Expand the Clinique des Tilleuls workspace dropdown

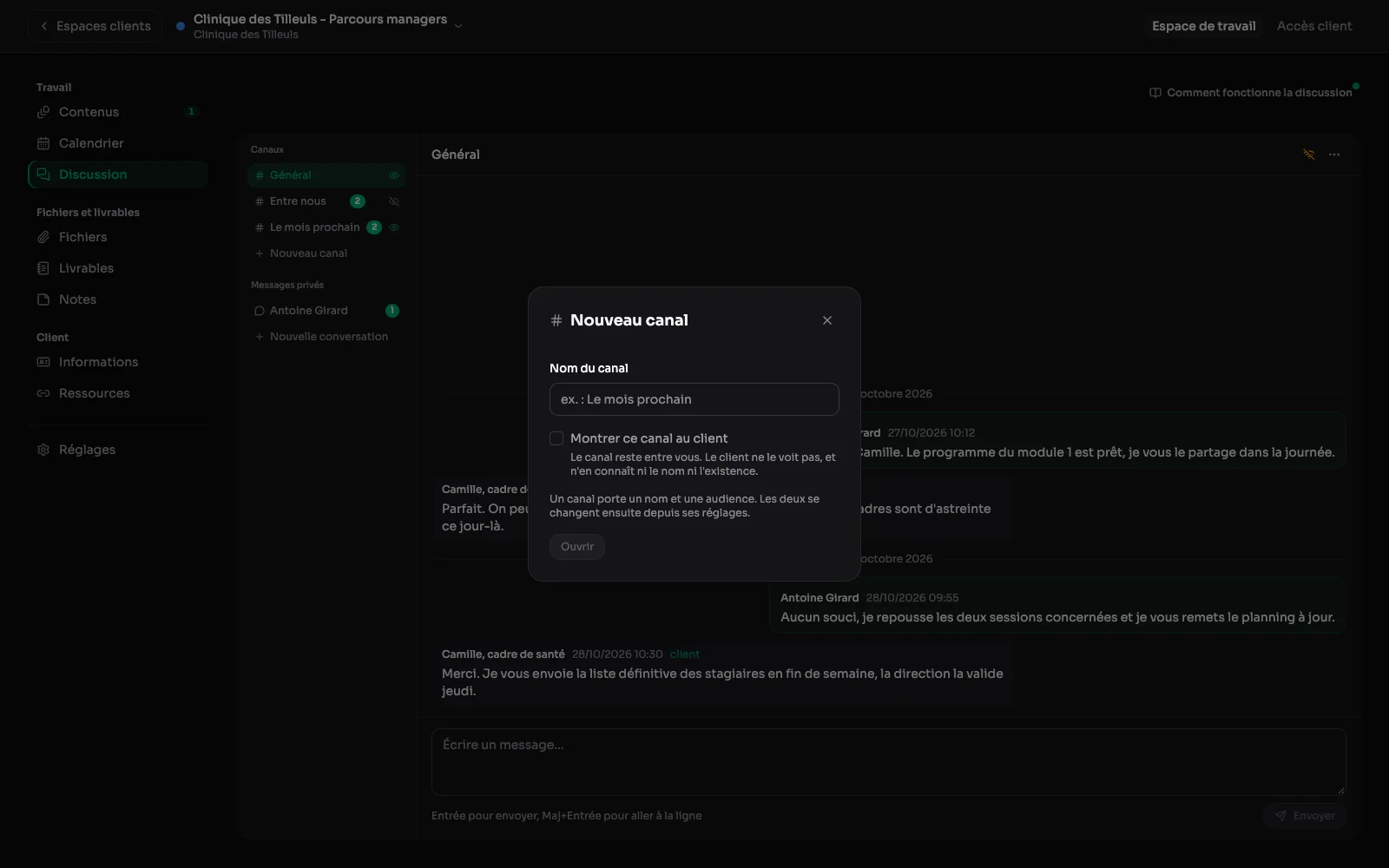tap(458, 26)
